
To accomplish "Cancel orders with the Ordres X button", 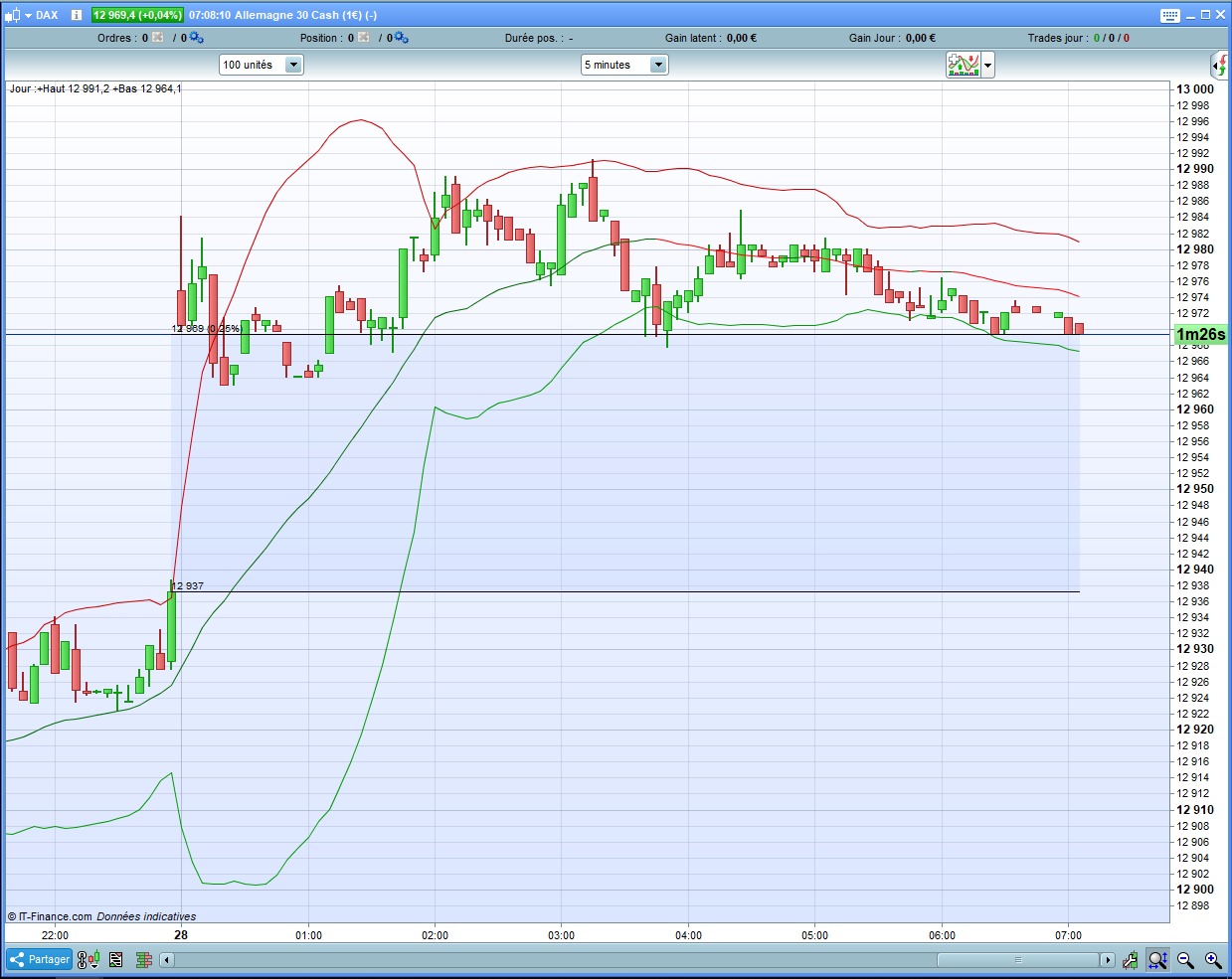I will pos(158,38).
